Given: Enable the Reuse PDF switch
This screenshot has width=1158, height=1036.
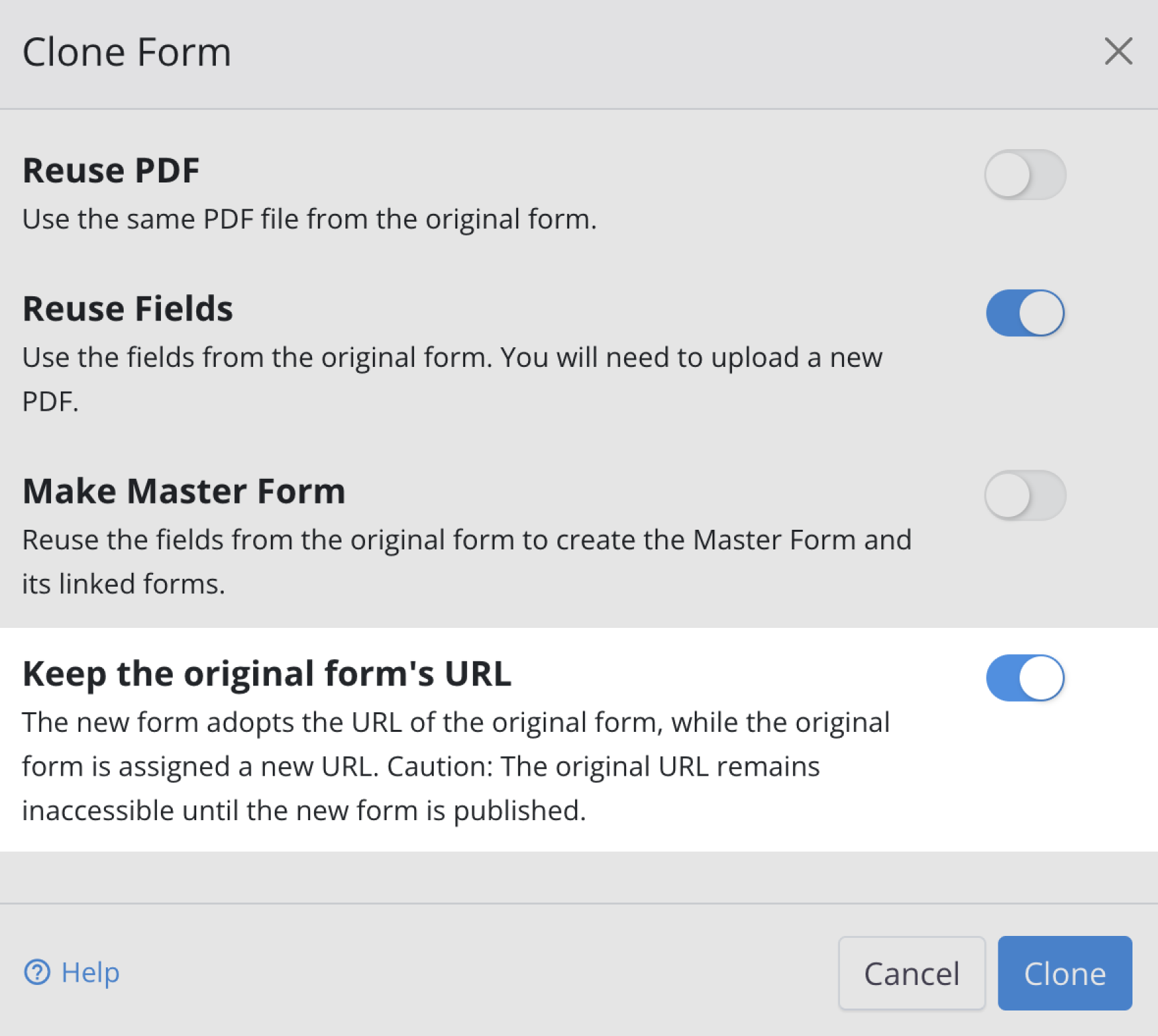Looking at the screenshot, I should [x=1025, y=175].
